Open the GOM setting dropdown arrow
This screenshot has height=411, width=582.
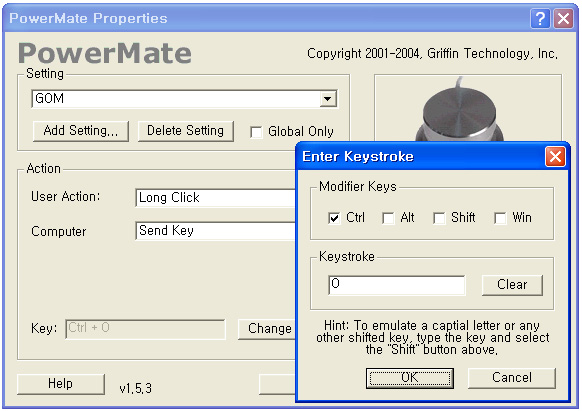point(328,99)
